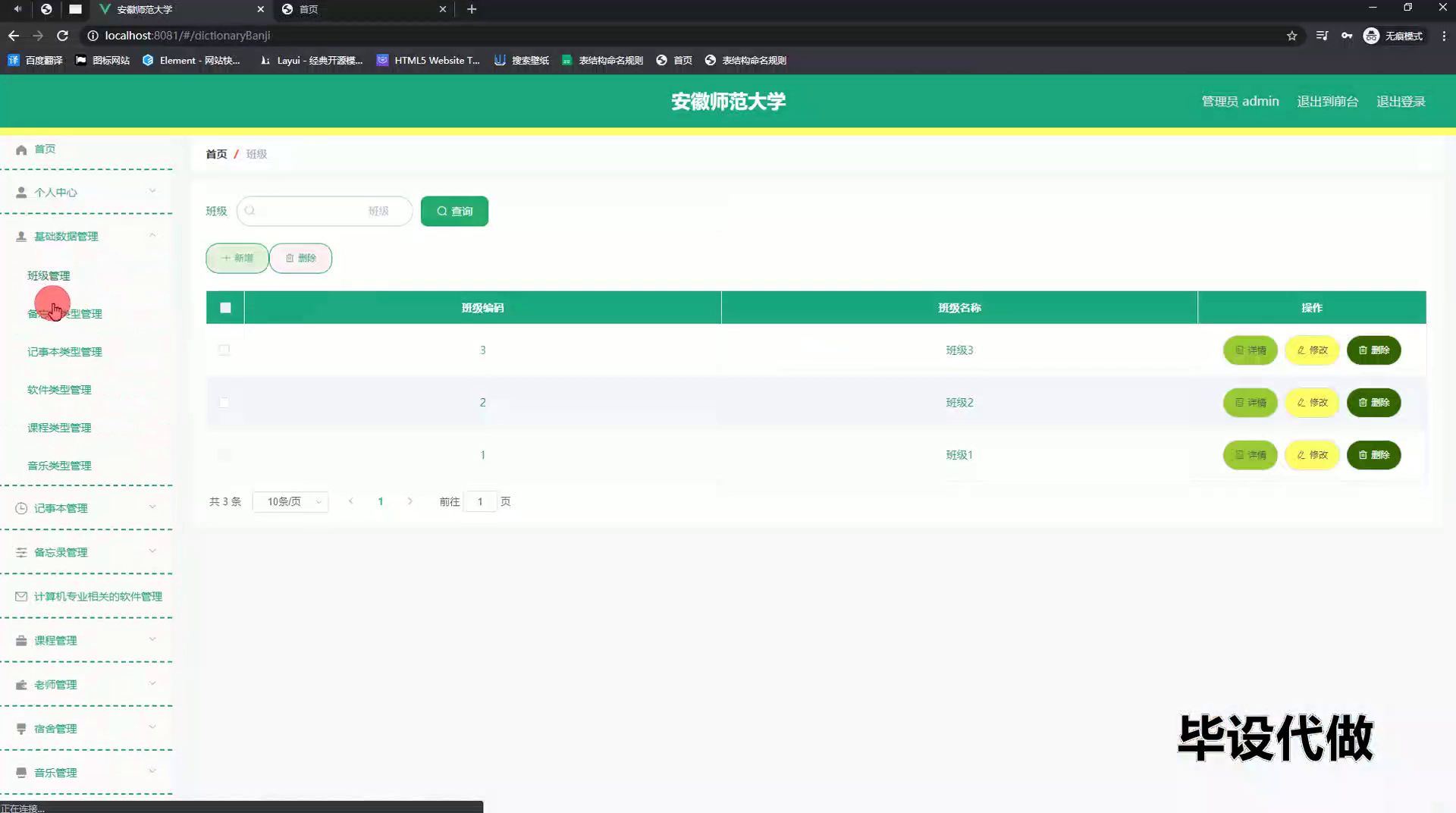Viewport: 1456px width, 813px height.
Task: Expand the 记事本管理 menu
Action: pyautogui.click(x=152, y=507)
